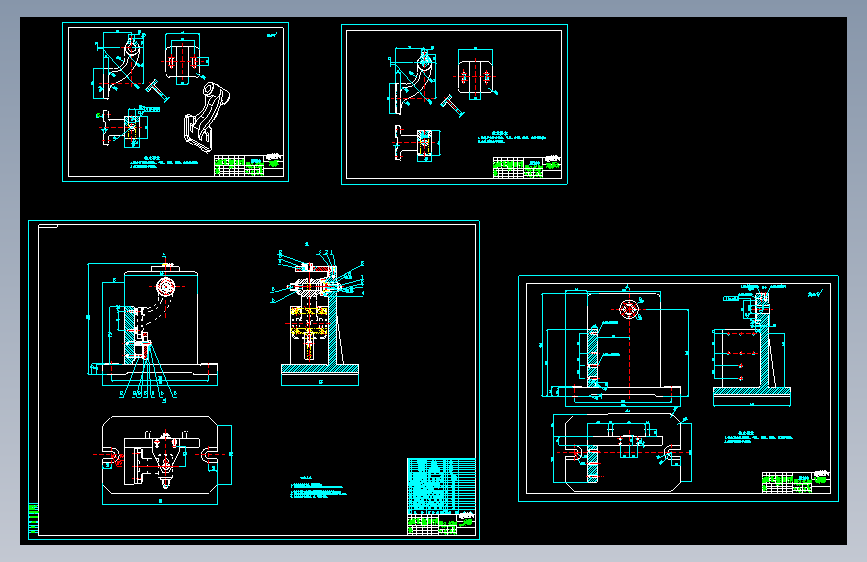This screenshot has width=867, height=562.
Task: Select the part front view in top-middle sheet
Action: click(x=412, y=81)
